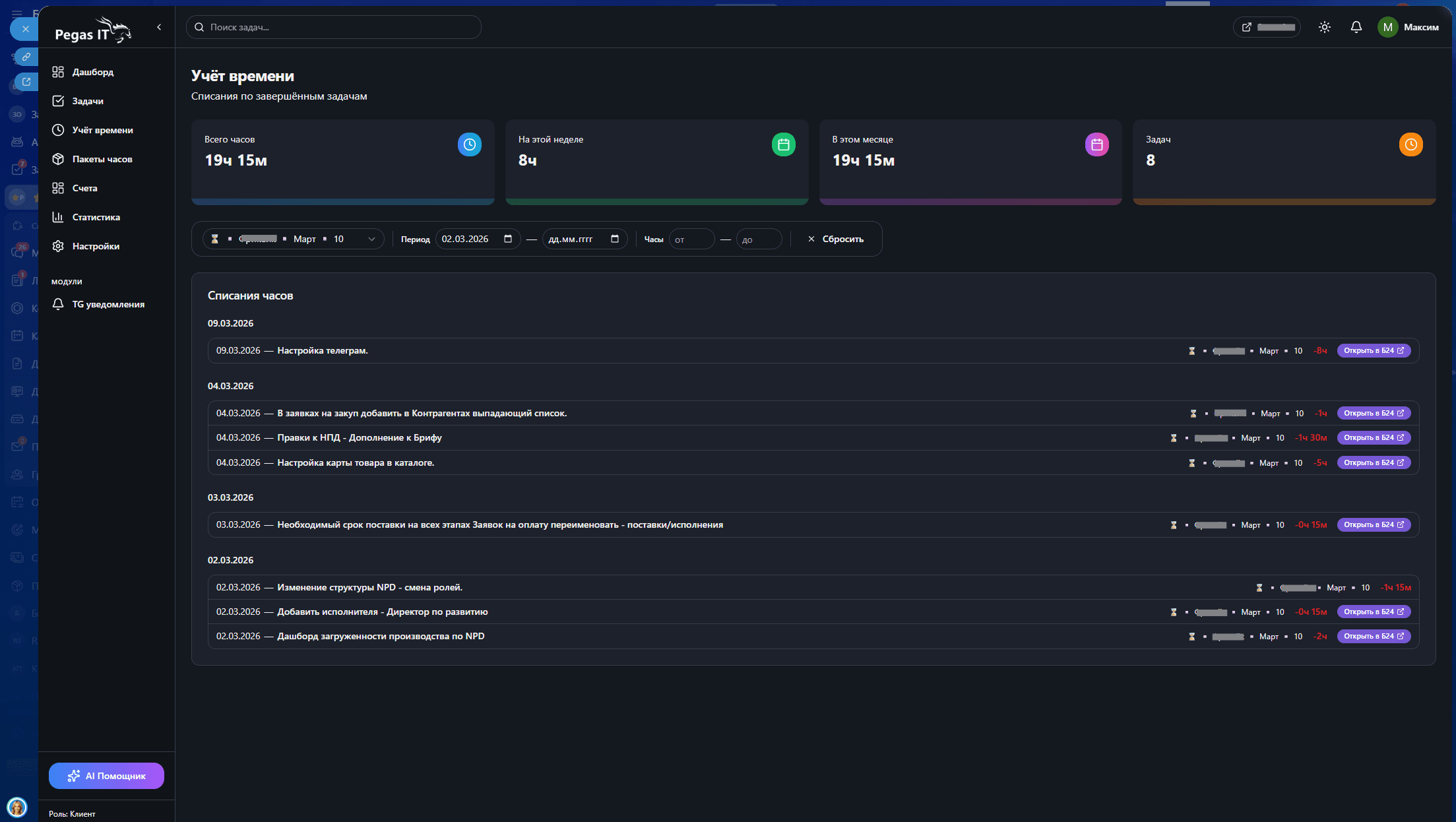
Task: Open the Пакеты часов box icon
Action: click(x=58, y=159)
